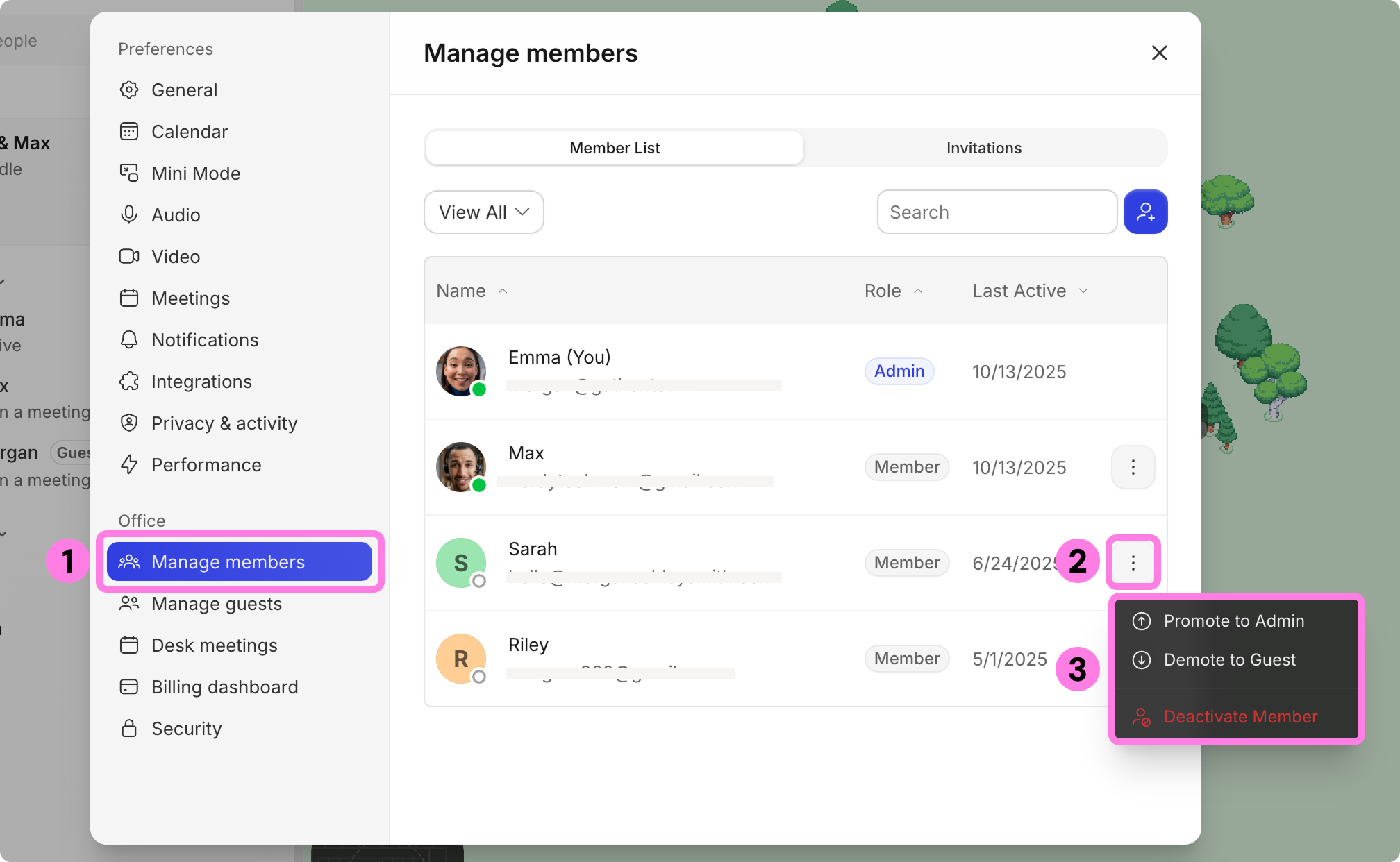Click the Billing dashboard card icon

pyautogui.click(x=129, y=687)
